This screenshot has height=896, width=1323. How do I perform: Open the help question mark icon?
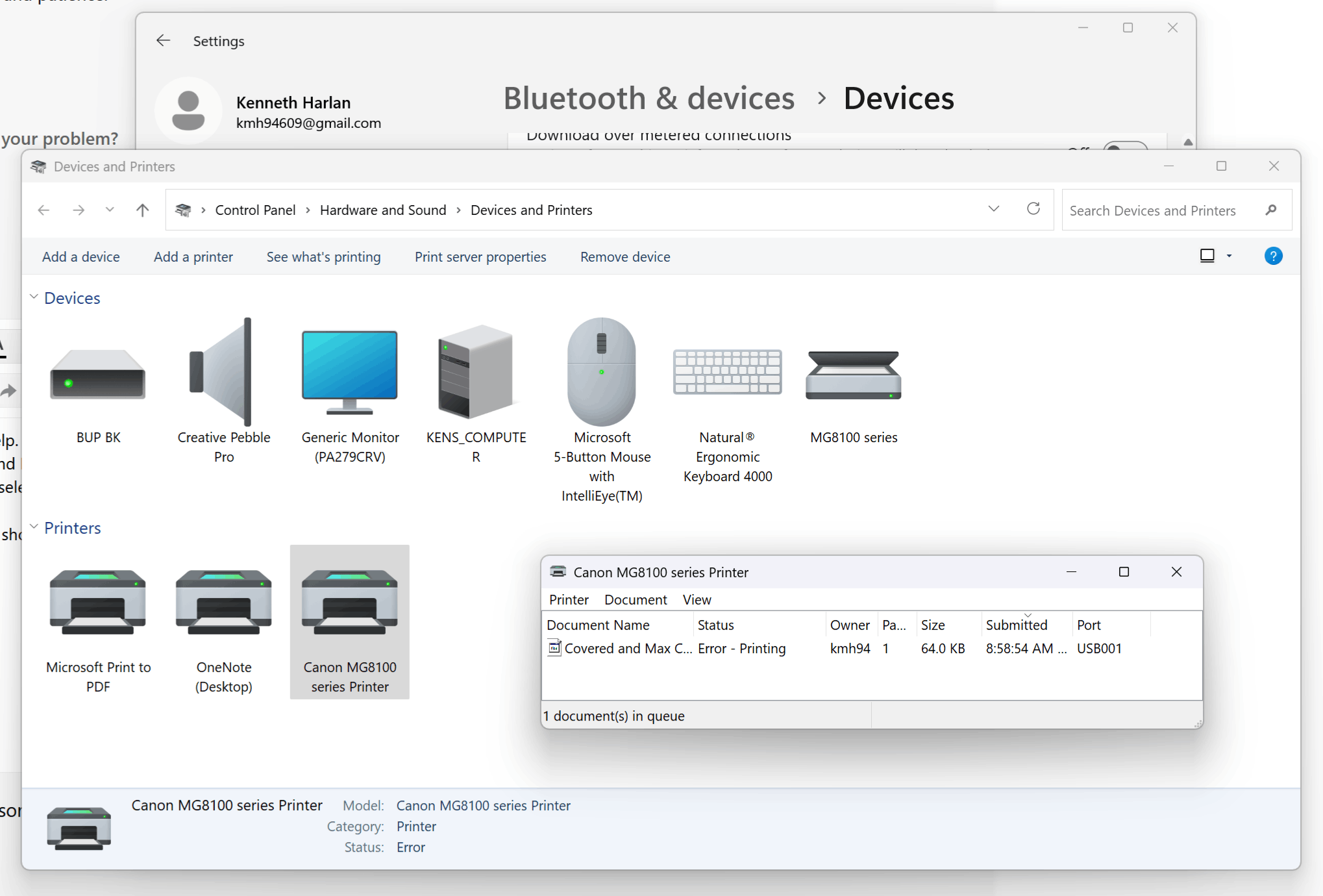(1273, 256)
